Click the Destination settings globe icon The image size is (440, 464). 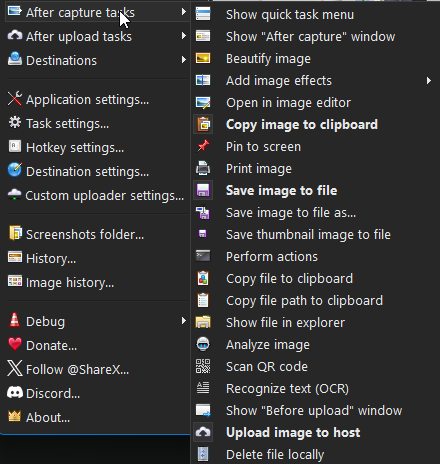pos(15,170)
